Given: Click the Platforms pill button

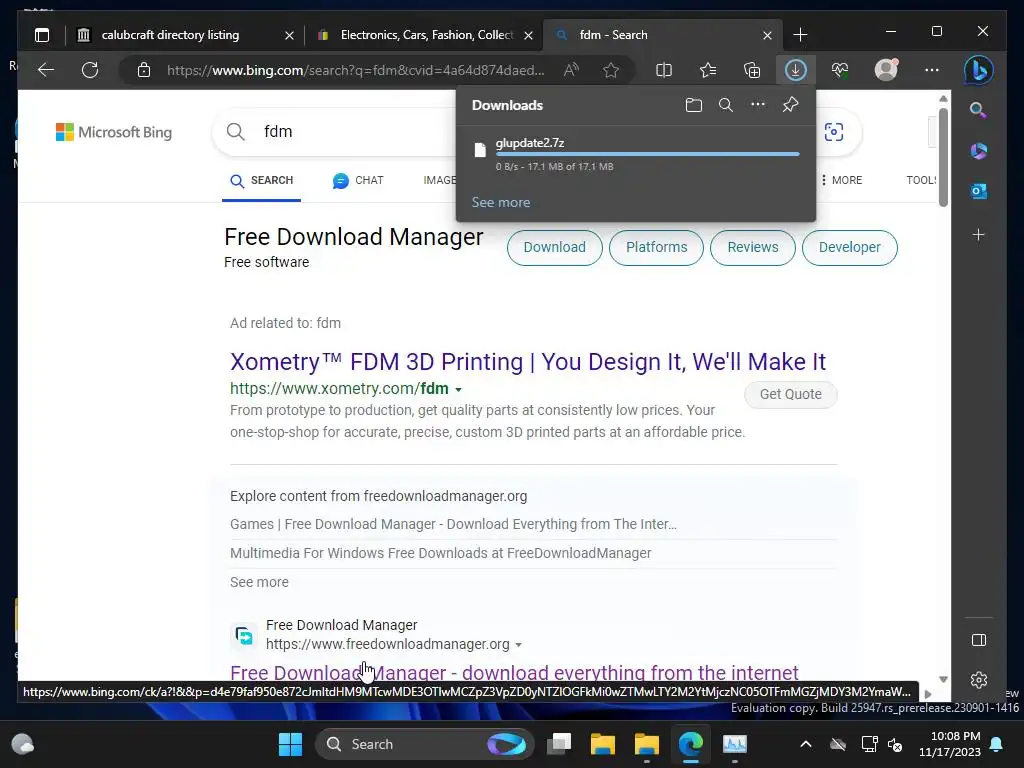Looking at the screenshot, I should tap(656, 248).
